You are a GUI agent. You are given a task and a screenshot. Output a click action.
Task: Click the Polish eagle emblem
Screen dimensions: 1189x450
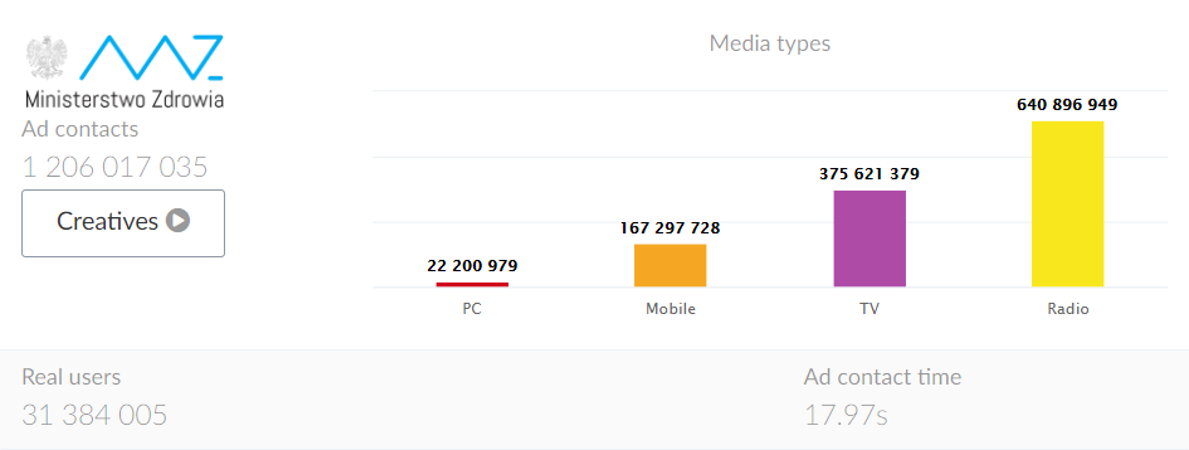coord(47,57)
